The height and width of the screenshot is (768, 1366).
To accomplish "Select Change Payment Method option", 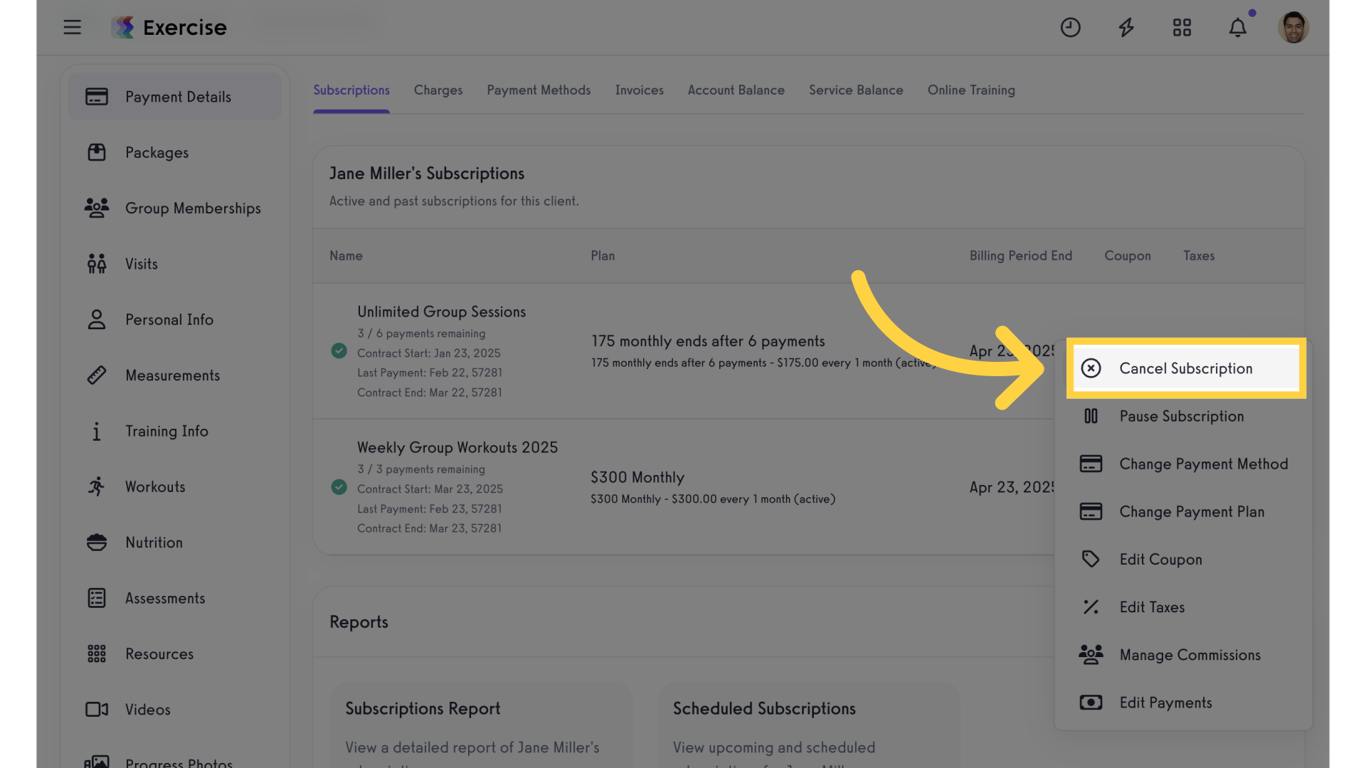I will point(1203,464).
